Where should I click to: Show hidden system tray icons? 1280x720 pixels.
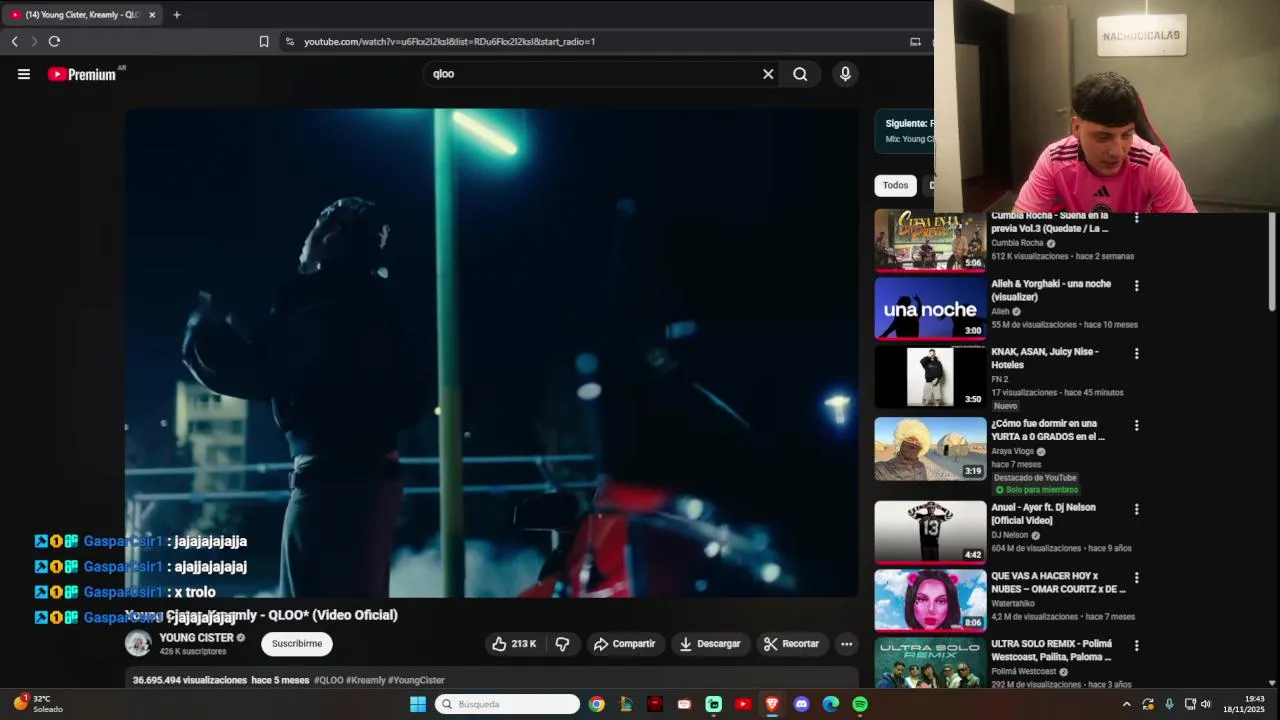click(x=1127, y=704)
